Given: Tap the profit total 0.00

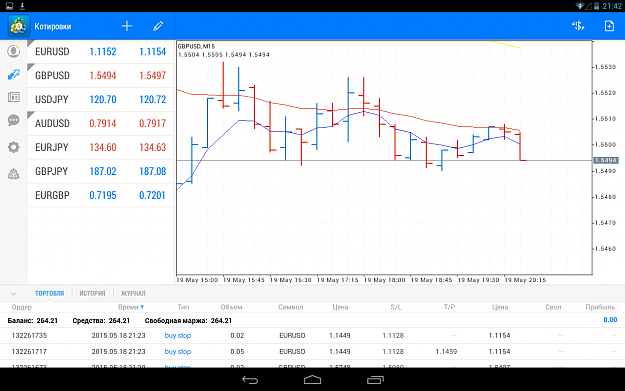Looking at the screenshot, I should pyautogui.click(x=610, y=320).
